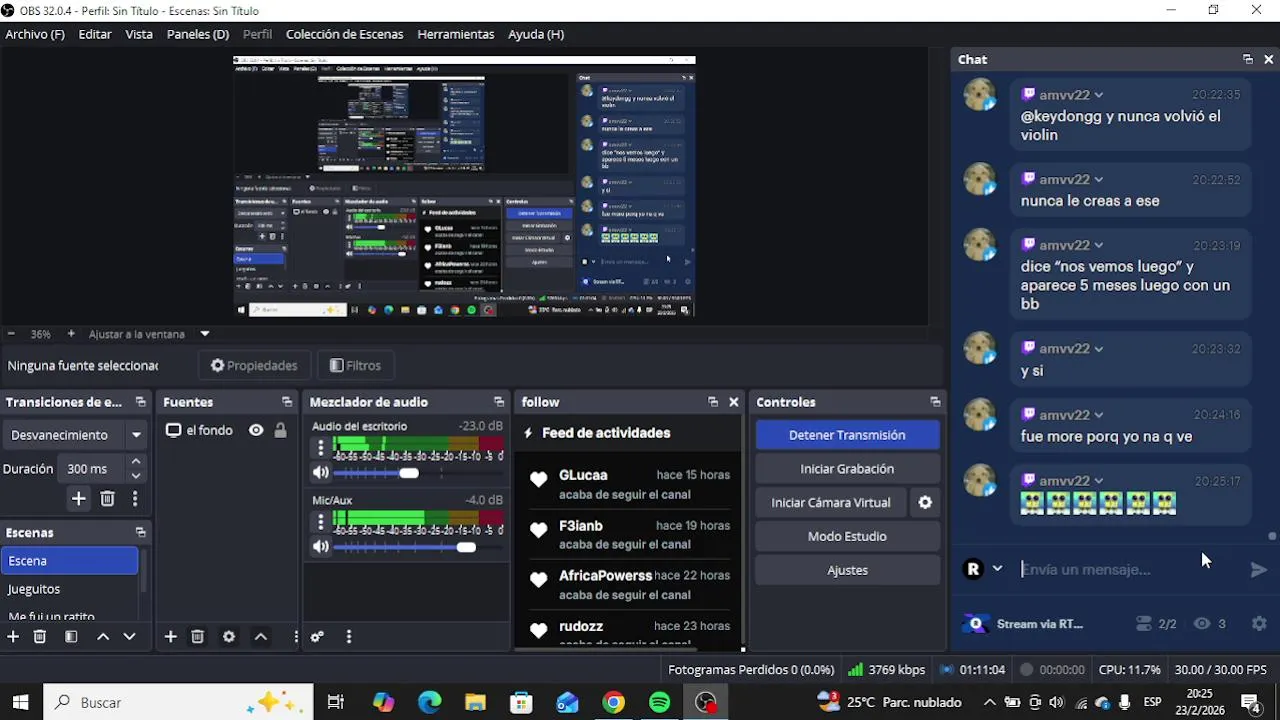Open Mic/Aux options three-dot menu
This screenshot has width=1280, height=720.
[x=320, y=521]
